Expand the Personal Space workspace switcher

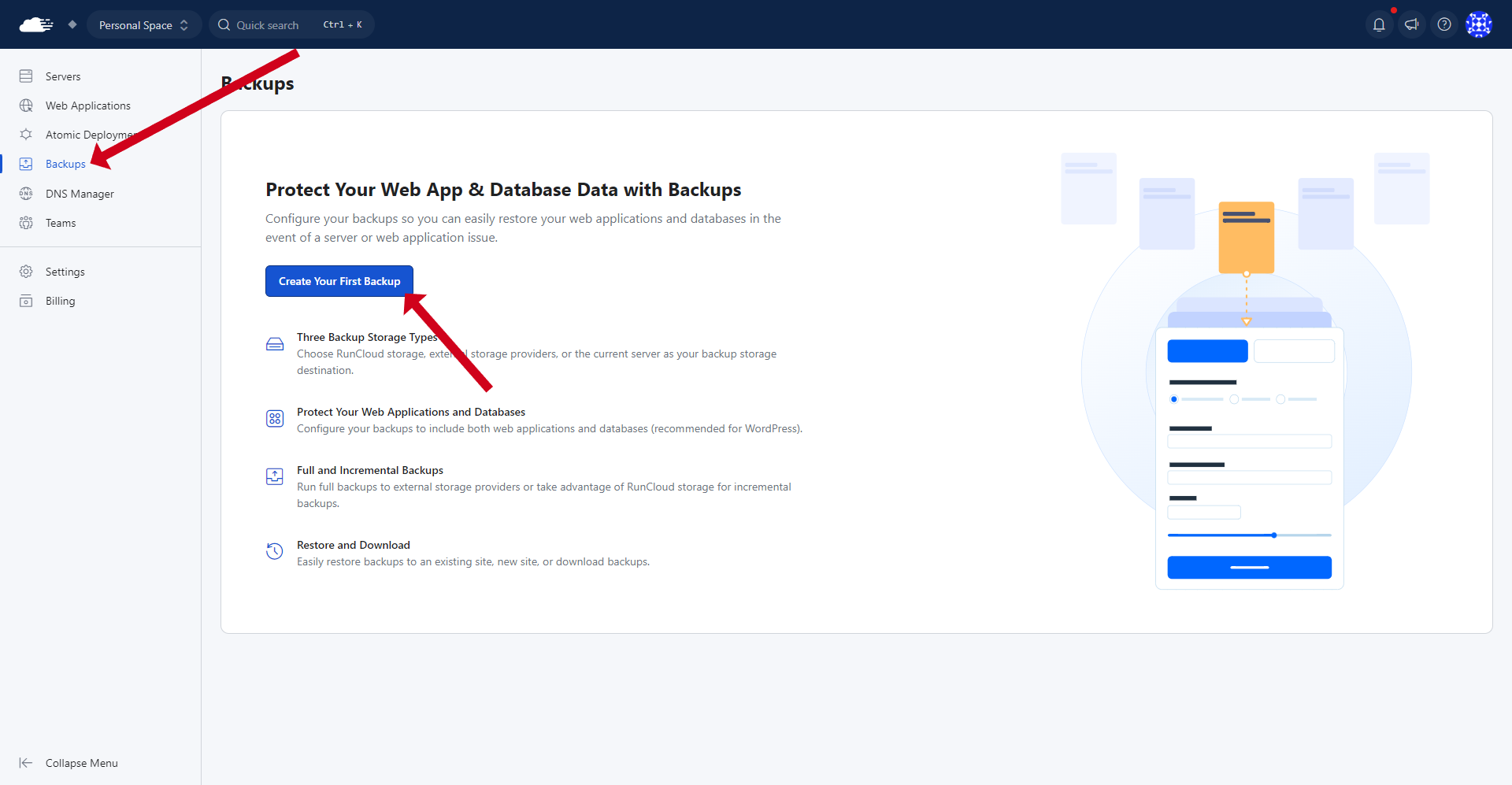tap(143, 25)
